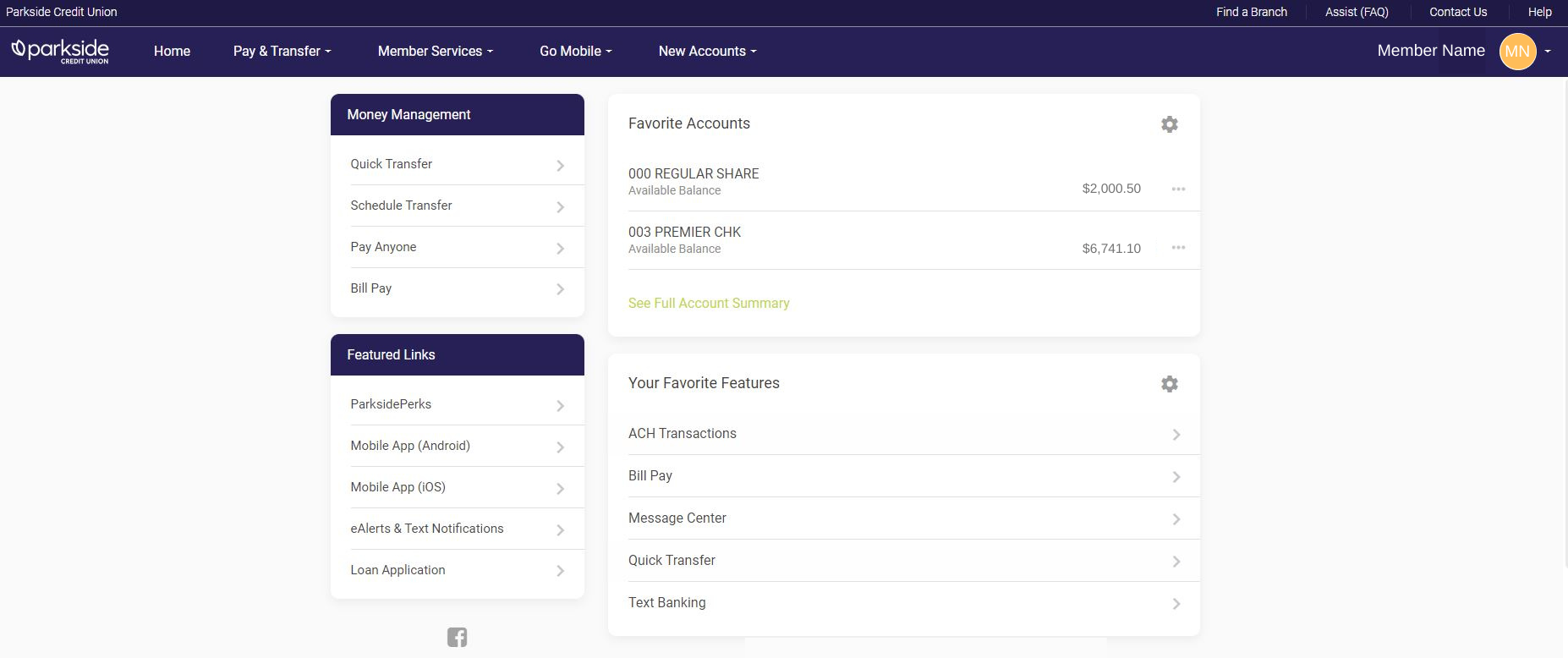Open Assist (FAQ) page
Screen dimensions: 1568x658
[x=1357, y=12]
